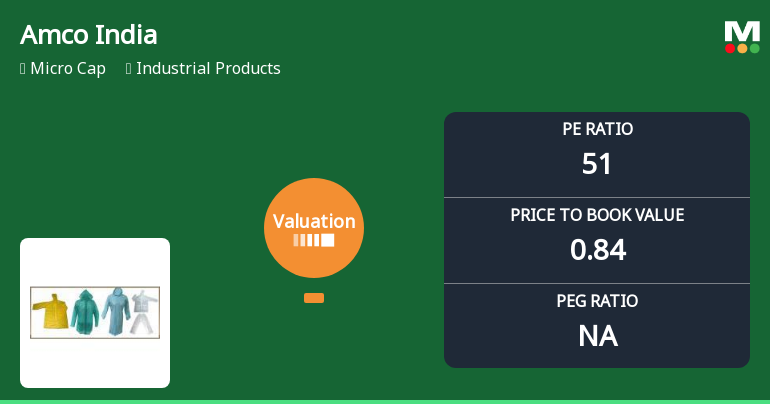This screenshot has width=770, height=404.
Task: Click the price to book value 0.84
Action: [597, 250]
